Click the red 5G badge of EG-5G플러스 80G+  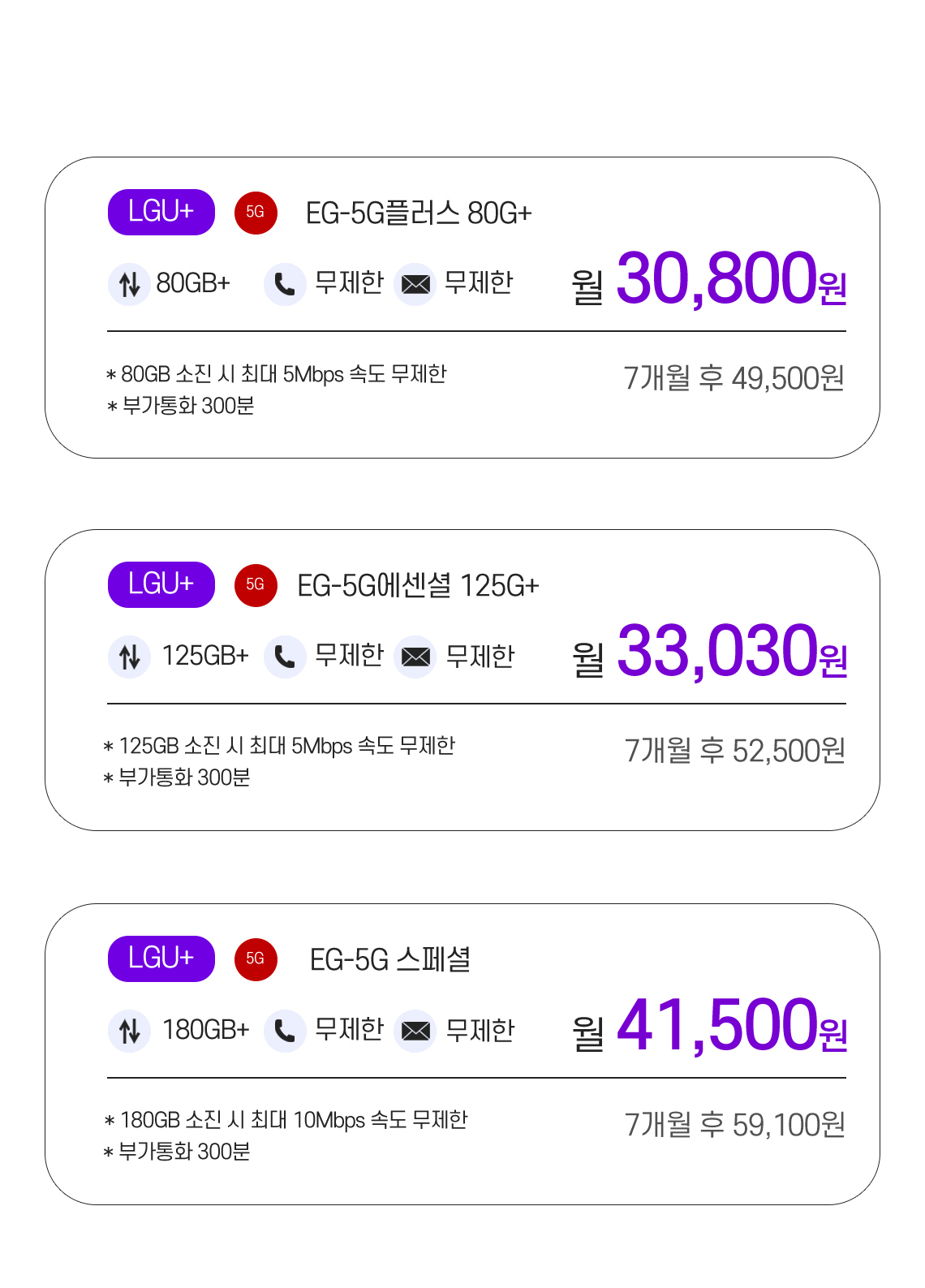(x=256, y=213)
